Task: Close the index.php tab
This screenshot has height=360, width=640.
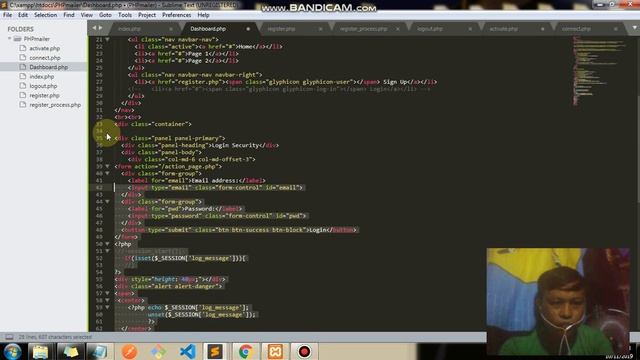Action: tap(171, 29)
